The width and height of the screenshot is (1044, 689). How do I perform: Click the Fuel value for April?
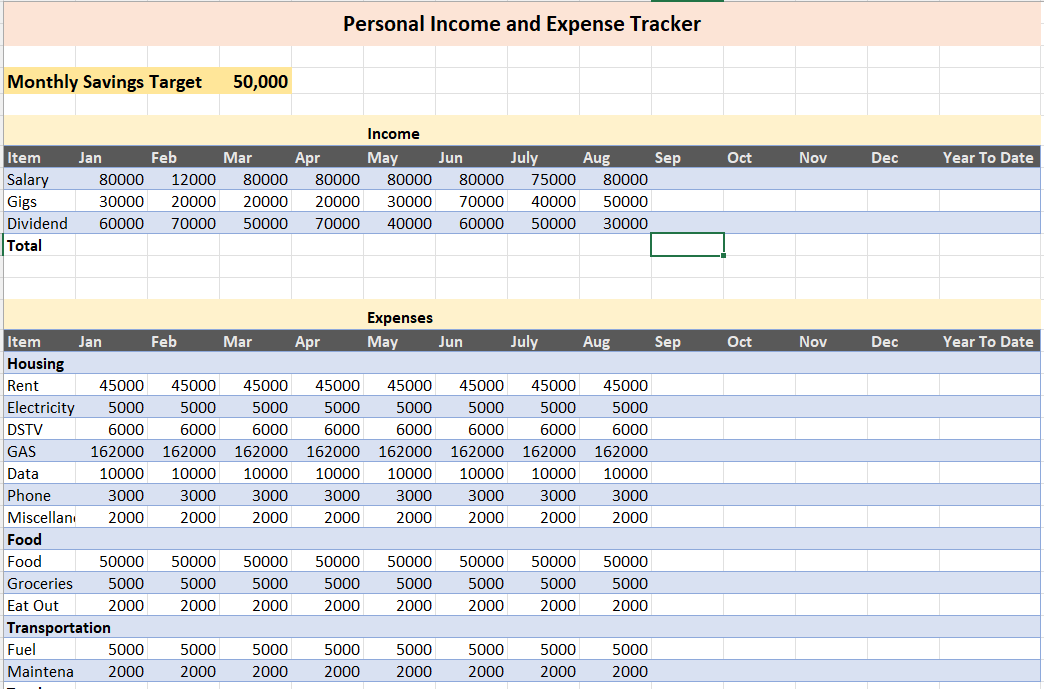[341, 650]
